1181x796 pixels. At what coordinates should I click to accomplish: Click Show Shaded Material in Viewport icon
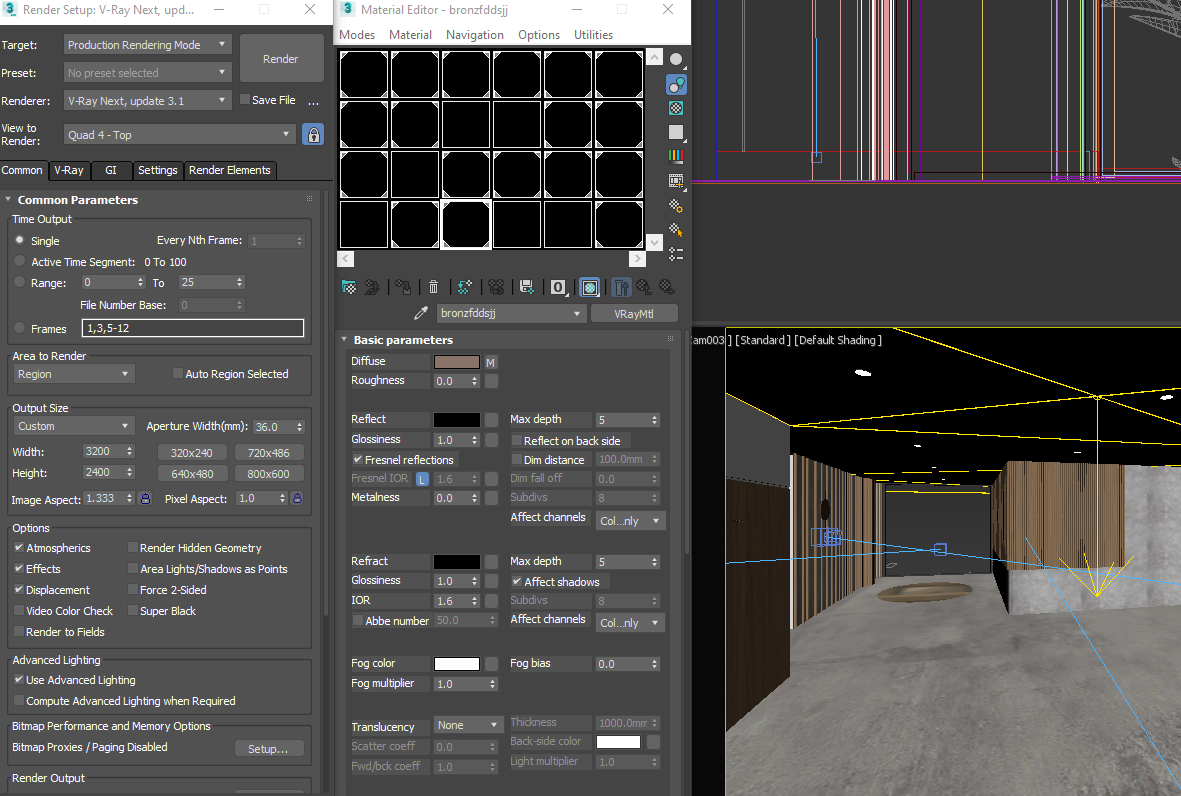[x=590, y=287]
